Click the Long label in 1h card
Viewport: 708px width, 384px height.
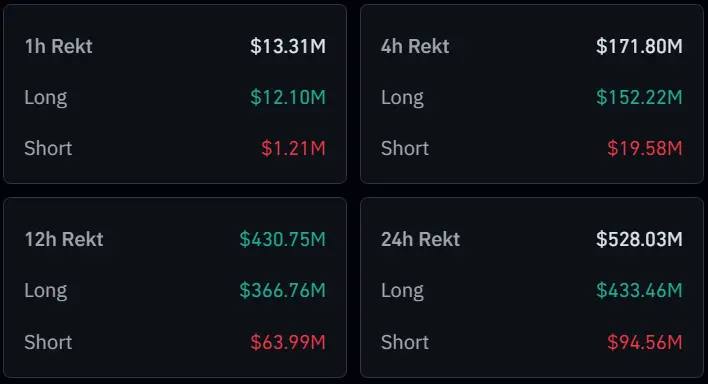click(x=46, y=98)
